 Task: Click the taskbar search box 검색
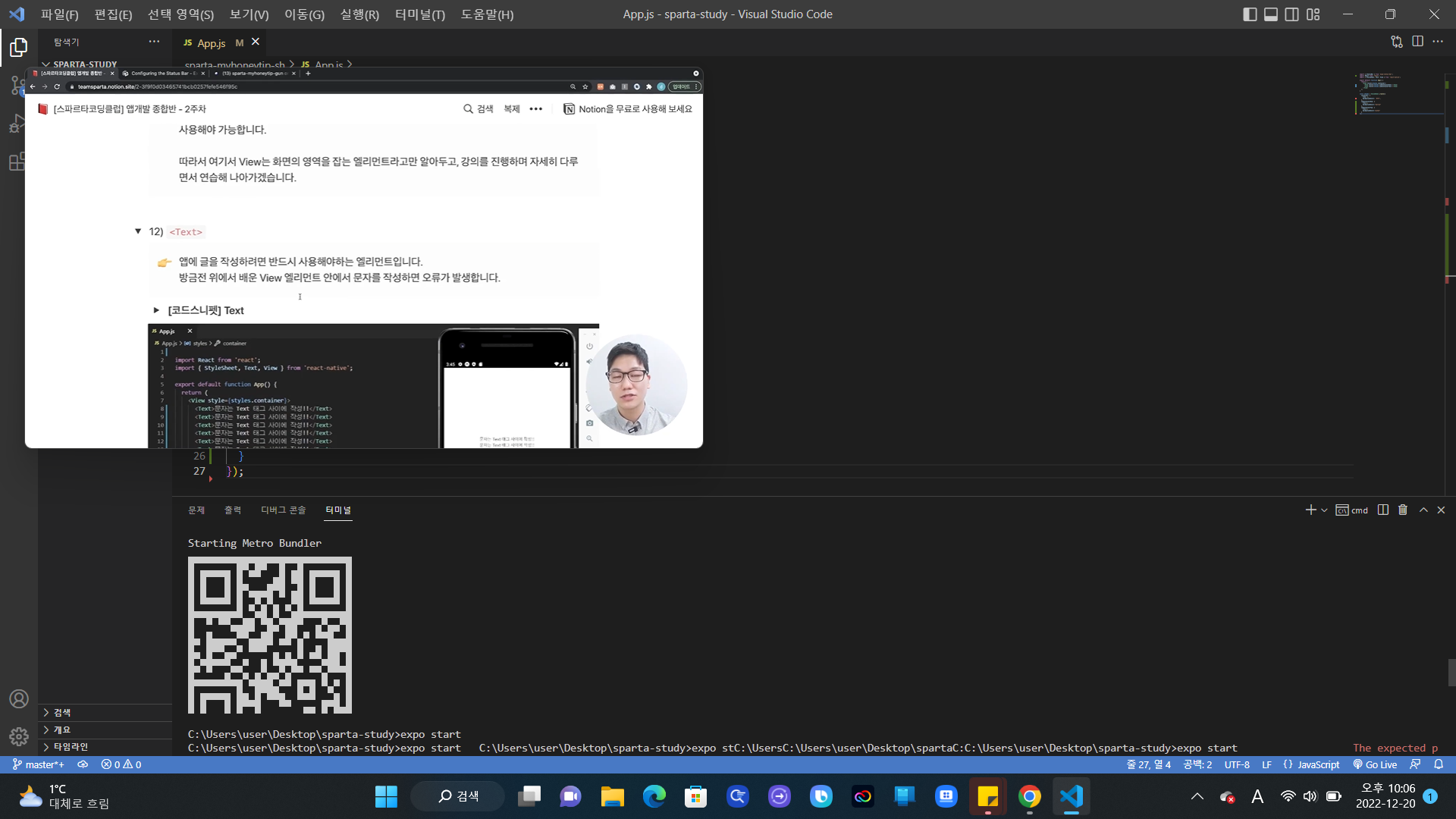(x=457, y=796)
